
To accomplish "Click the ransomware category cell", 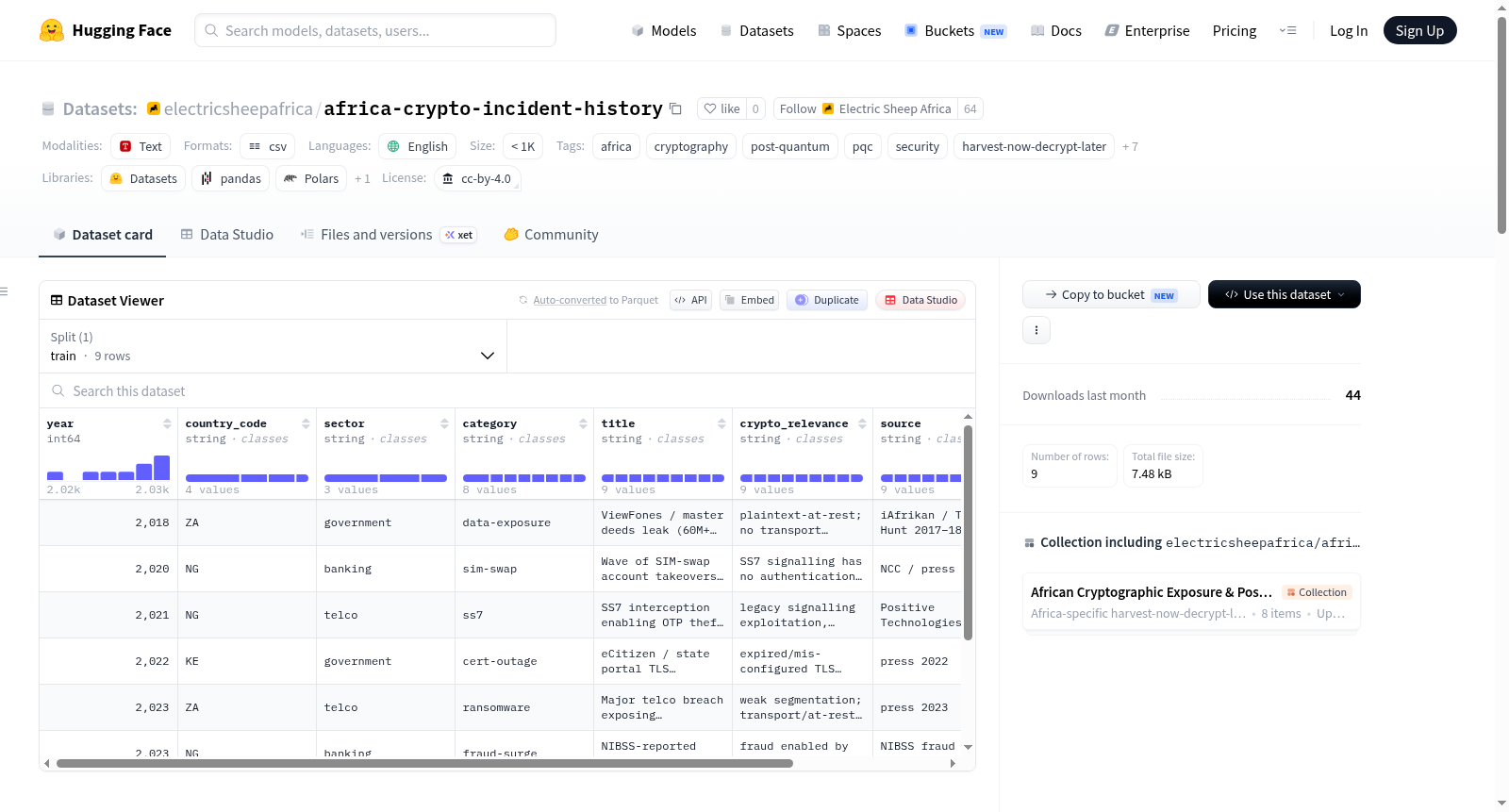I will pos(524,707).
